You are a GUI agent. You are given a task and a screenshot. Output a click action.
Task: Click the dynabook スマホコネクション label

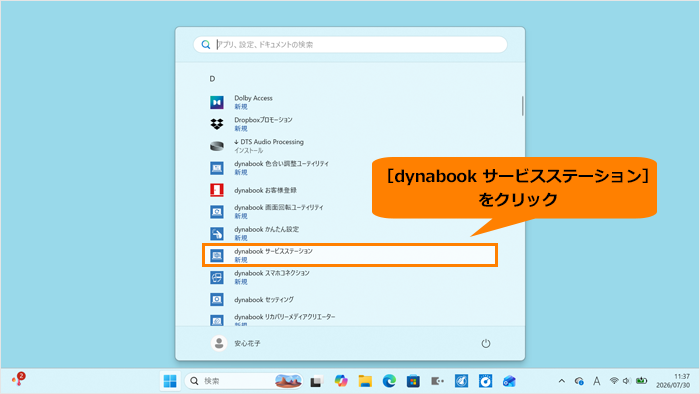point(271,273)
